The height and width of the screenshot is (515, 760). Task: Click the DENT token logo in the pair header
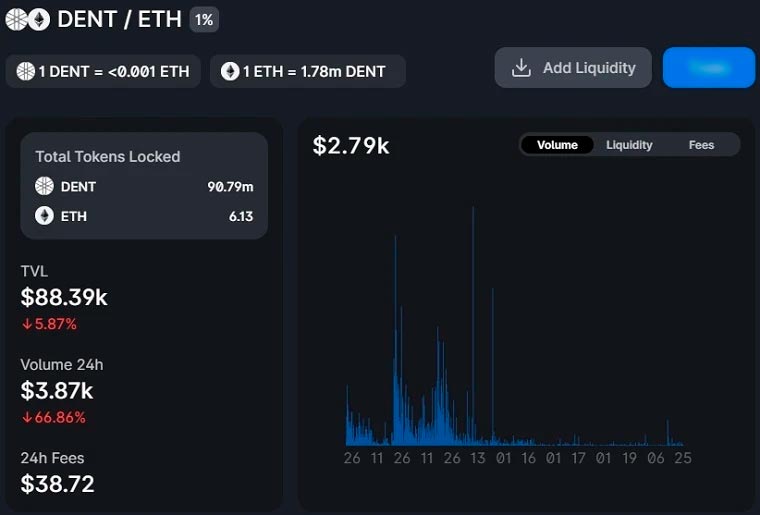[17, 19]
